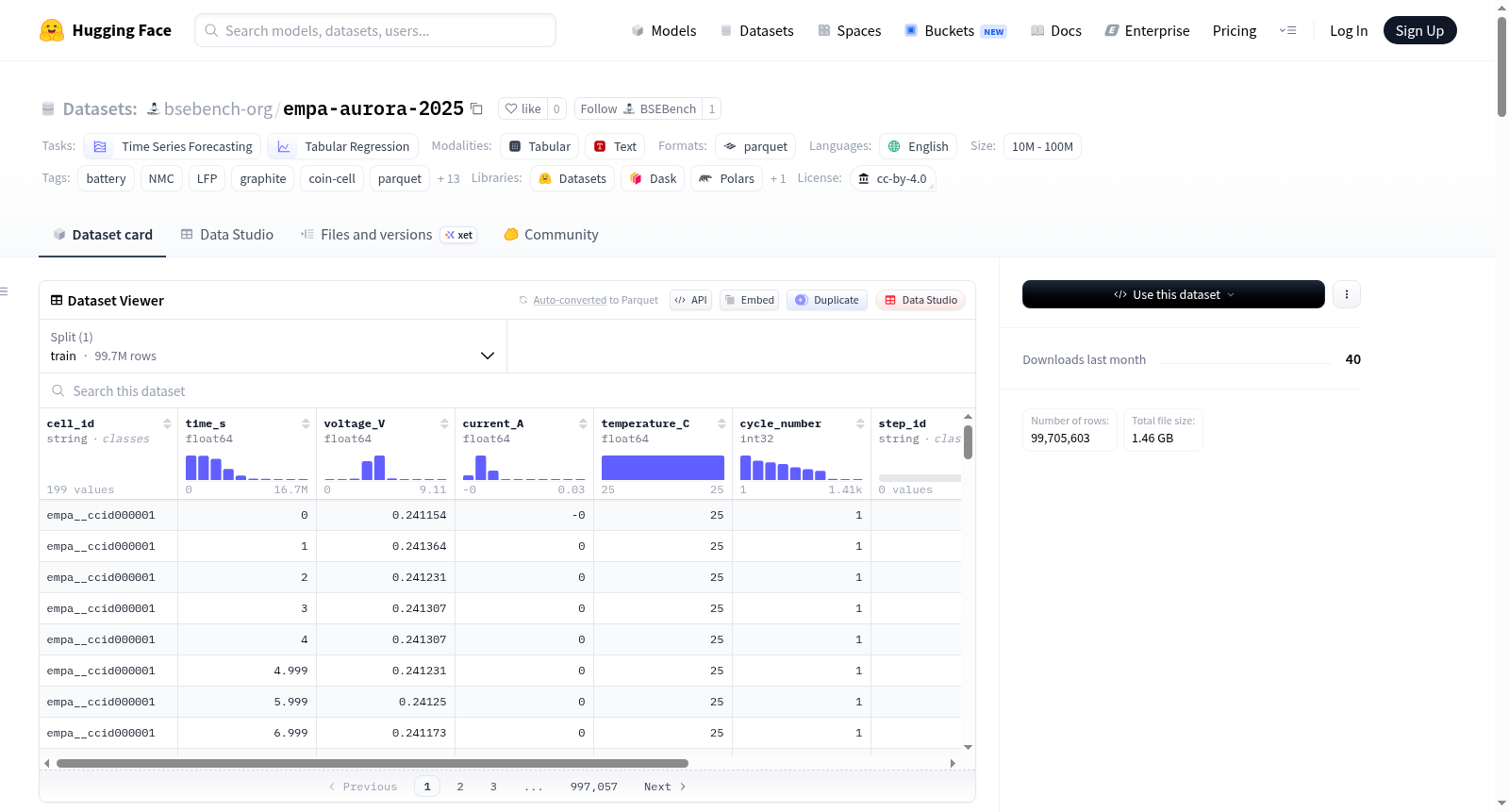The height and width of the screenshot is (812, 1509).
Task: Expand the +1 additional libraries
Action: pos(778,178)
